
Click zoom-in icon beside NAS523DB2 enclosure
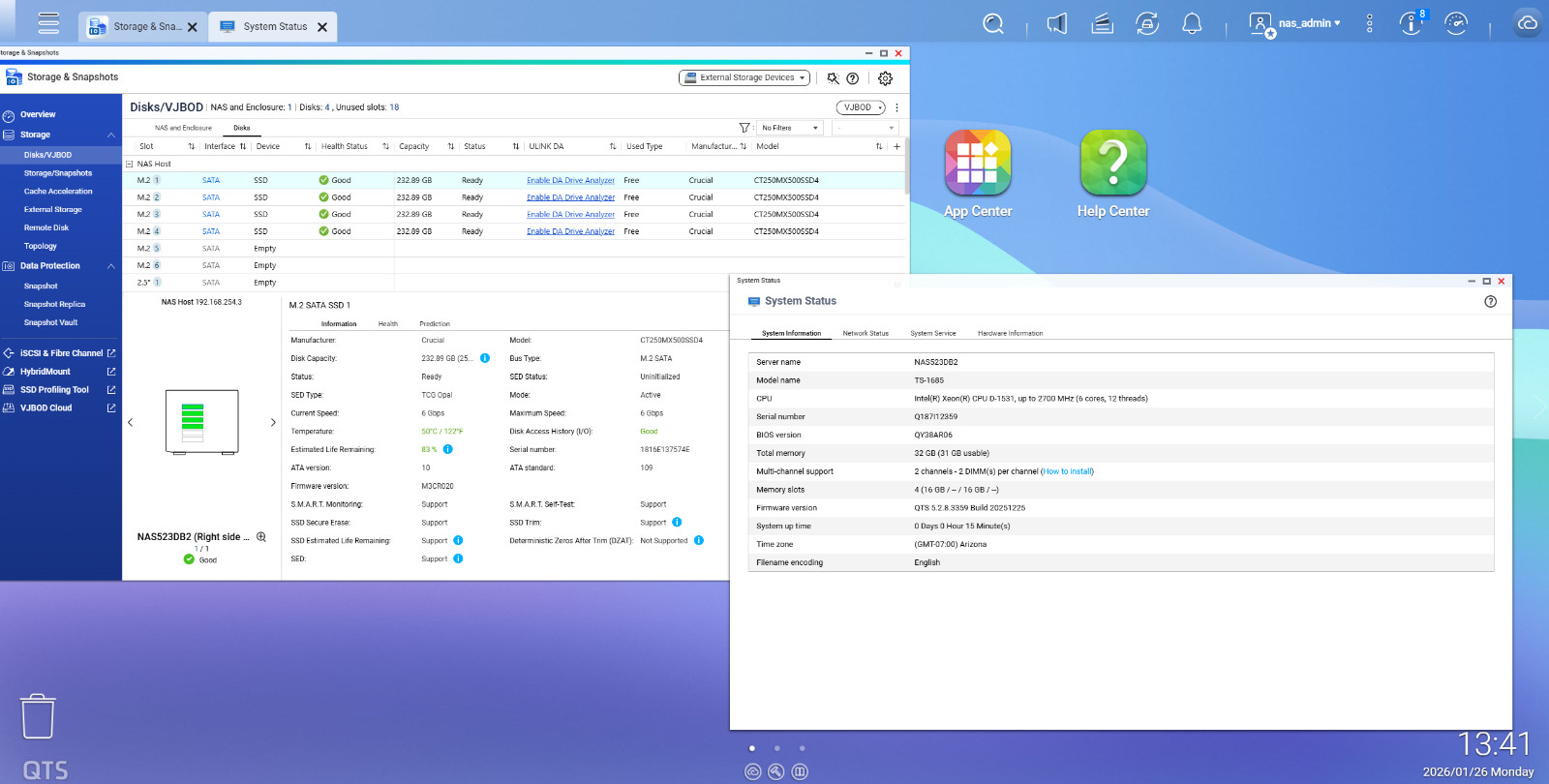[261, 537]
